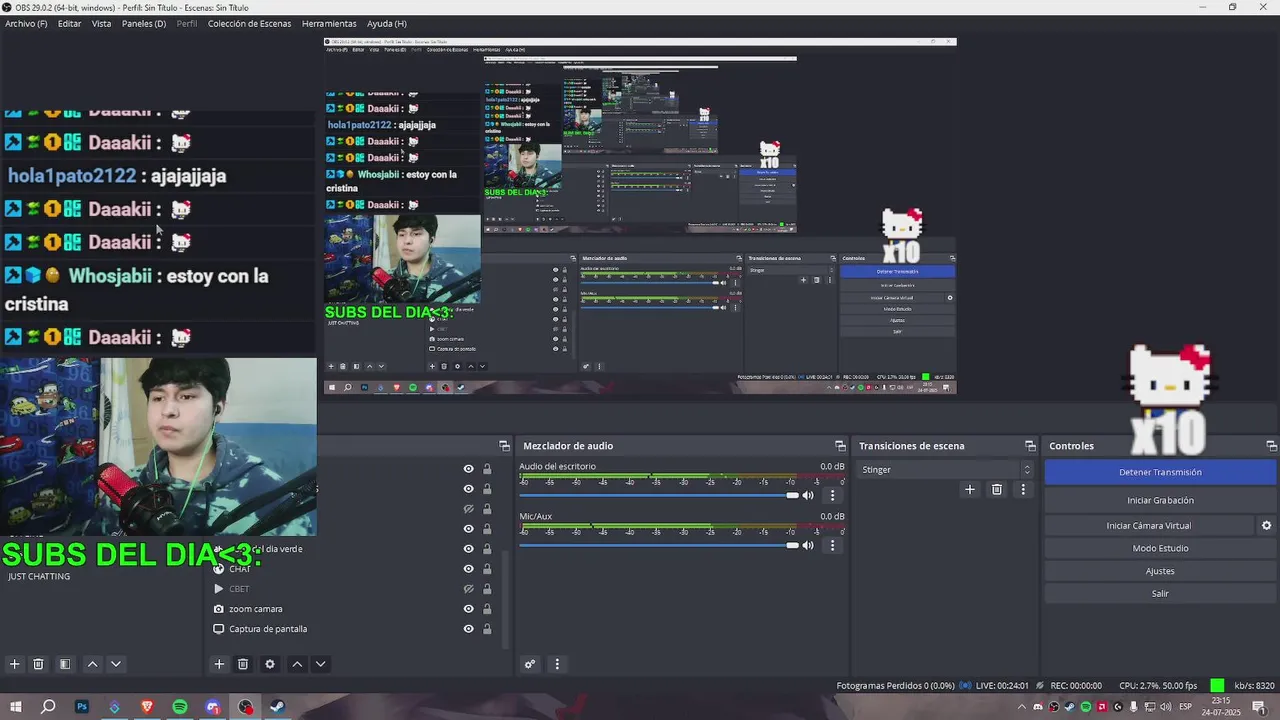Toggle lock on the zoom camara source
1280x720 pixels.
(487, 609)
